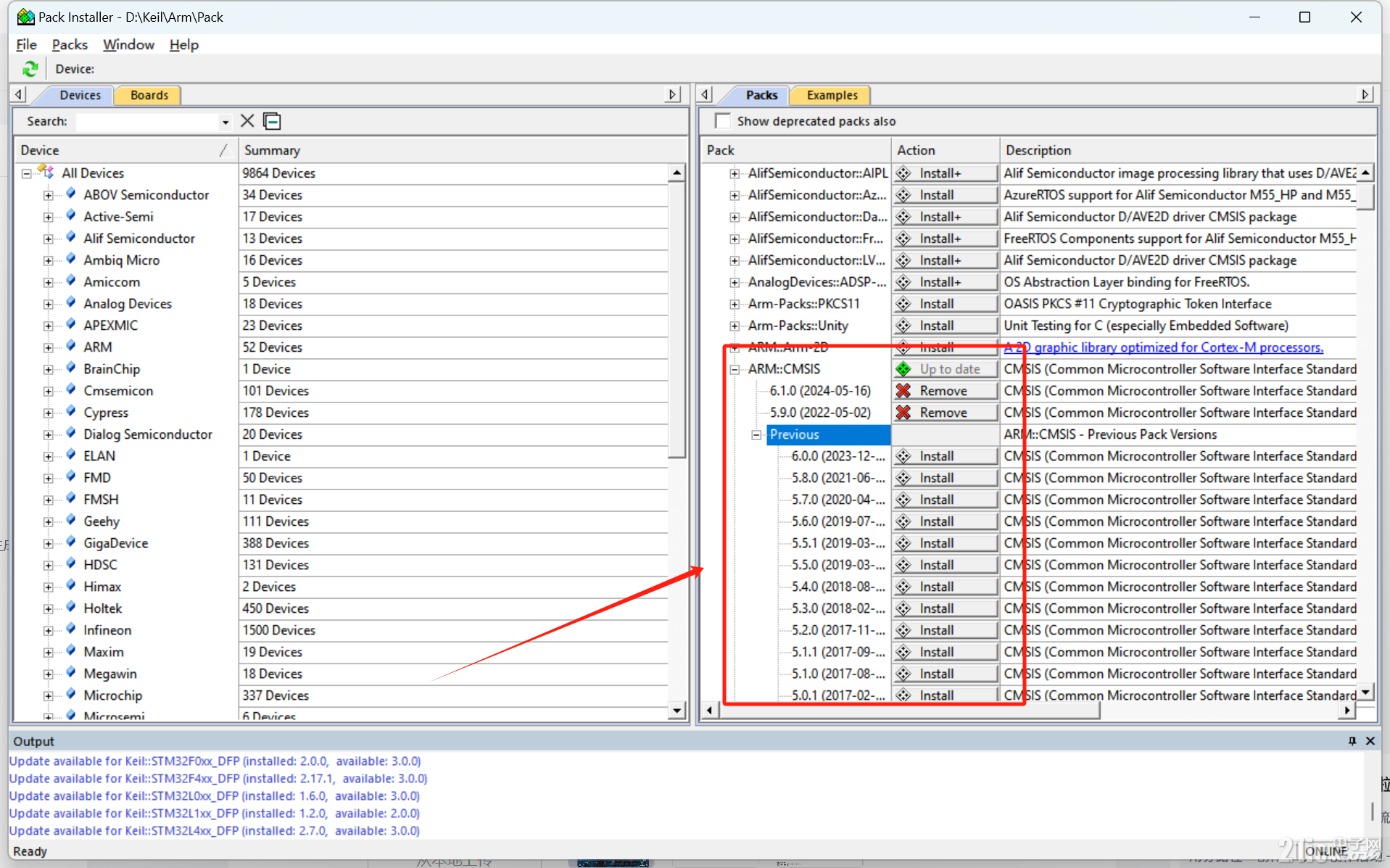
Task: Click the chip icon beside Microchip
Action: (x=71, y=694)
